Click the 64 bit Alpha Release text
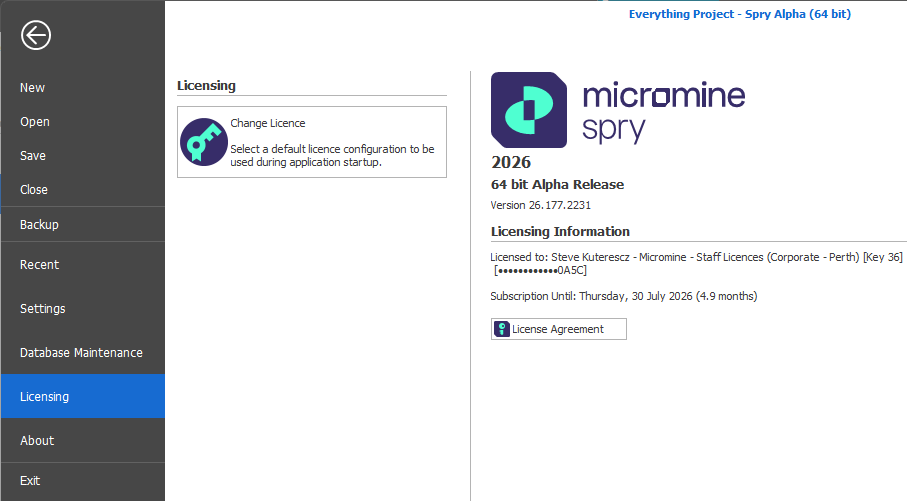 (x=558, y=185)
